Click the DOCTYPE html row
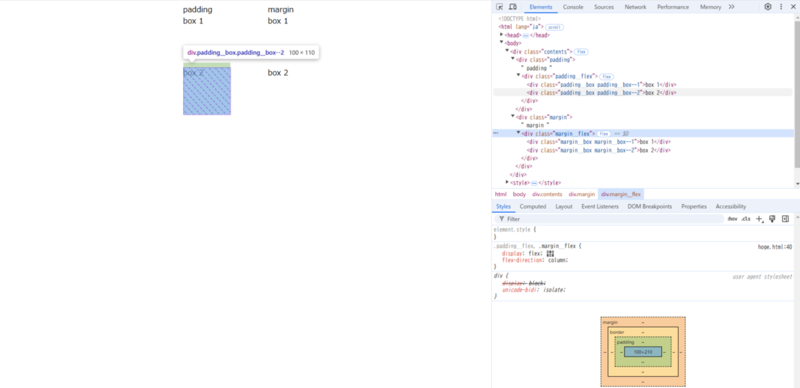 (519, 19)
